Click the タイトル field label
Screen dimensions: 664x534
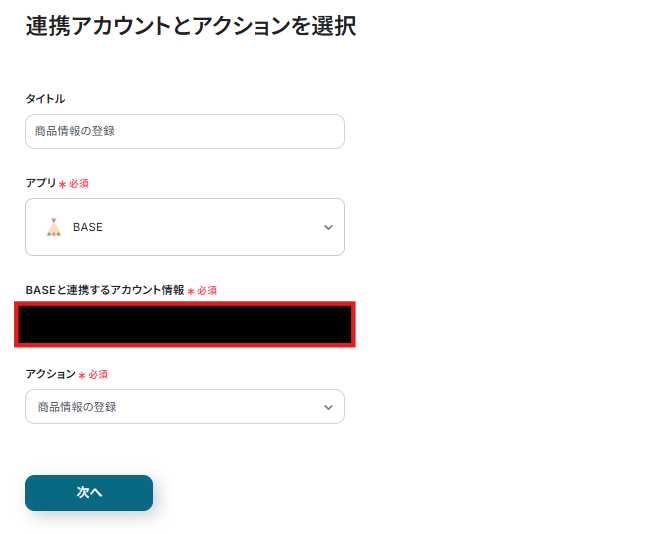45,98
